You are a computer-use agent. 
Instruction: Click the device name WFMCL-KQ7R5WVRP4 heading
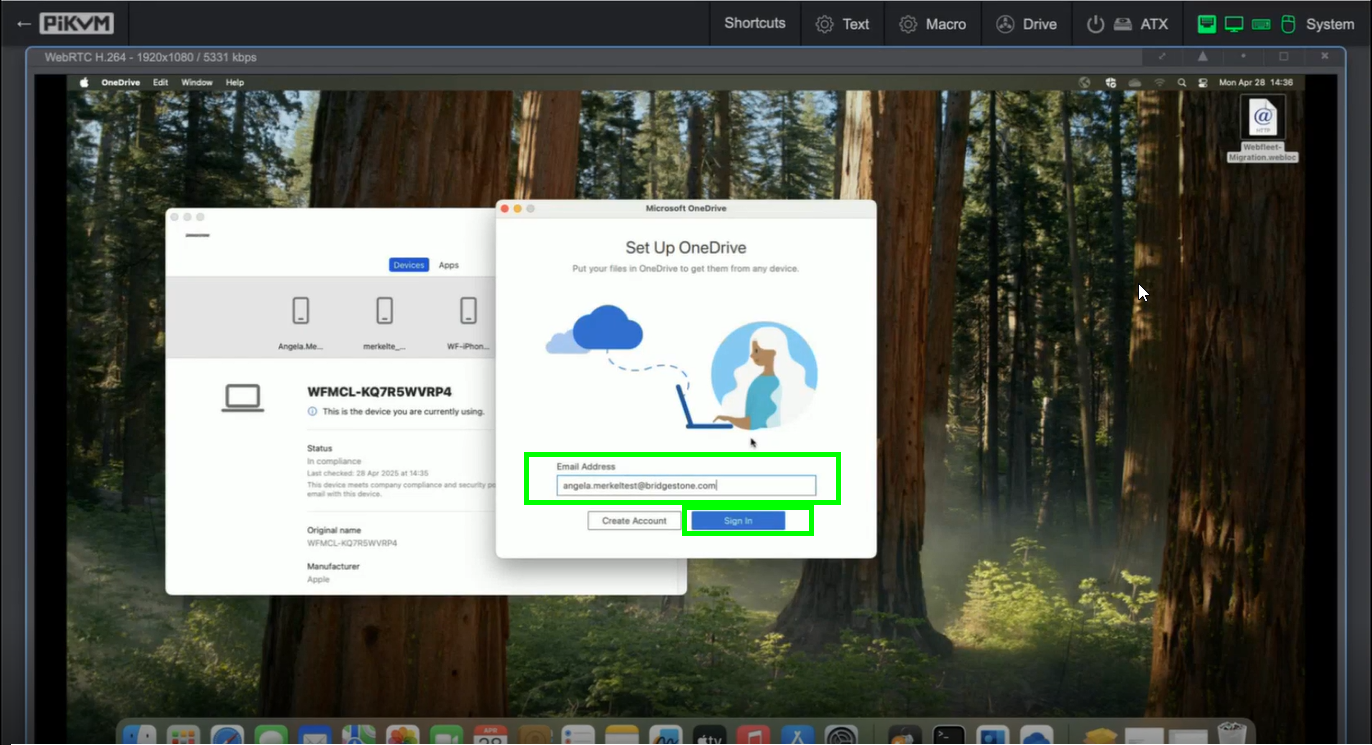[x=379, y=392]
